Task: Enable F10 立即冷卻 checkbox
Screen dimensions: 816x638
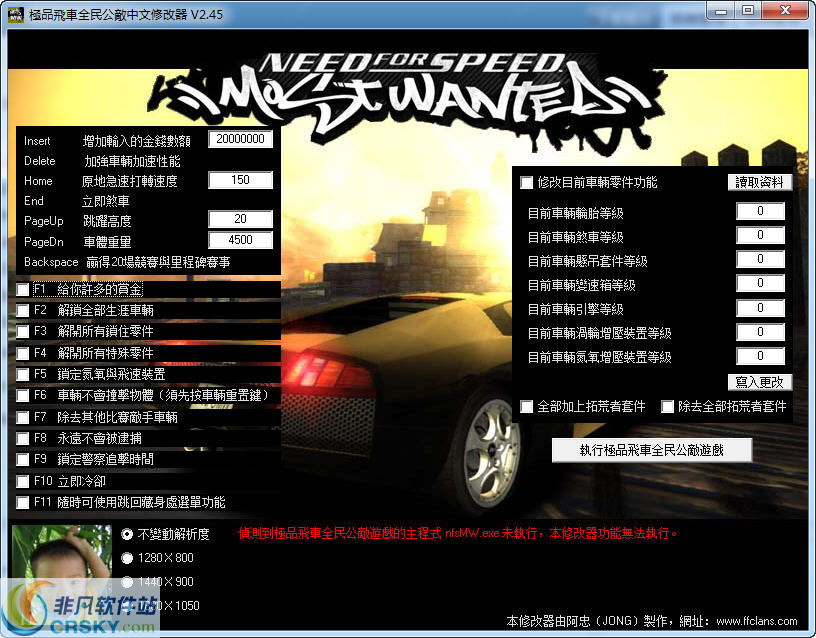Action: (x=23, y=481)
